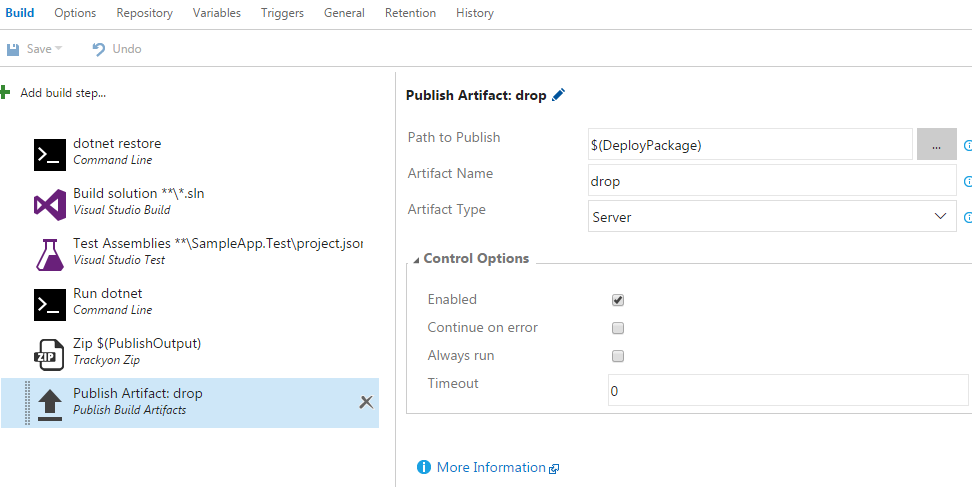The height and width of the screenshot is (487, 972).
Task: Tick the Always run checkbox
Action: (618, 356)
